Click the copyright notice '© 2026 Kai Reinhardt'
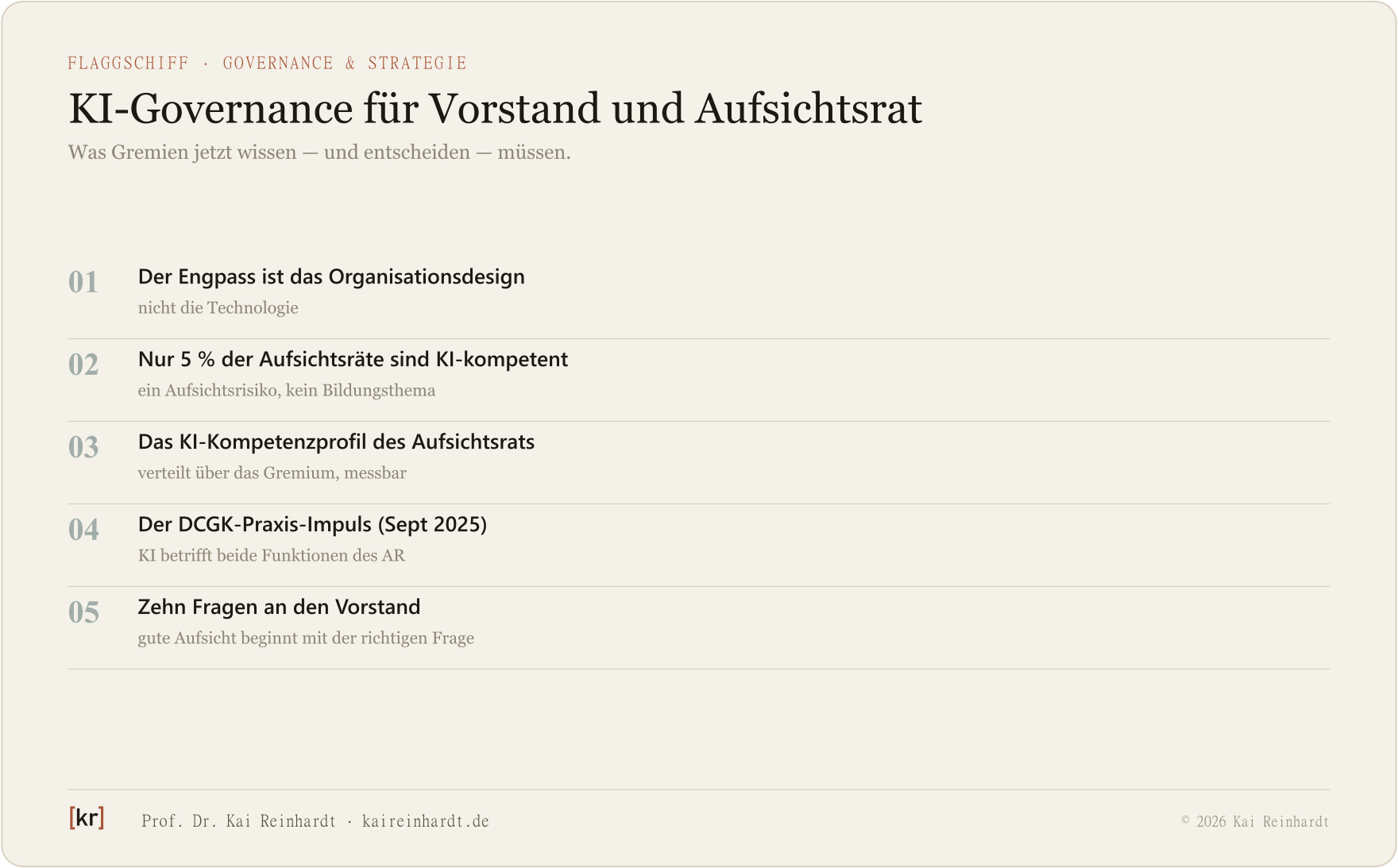 [1255, 822]
